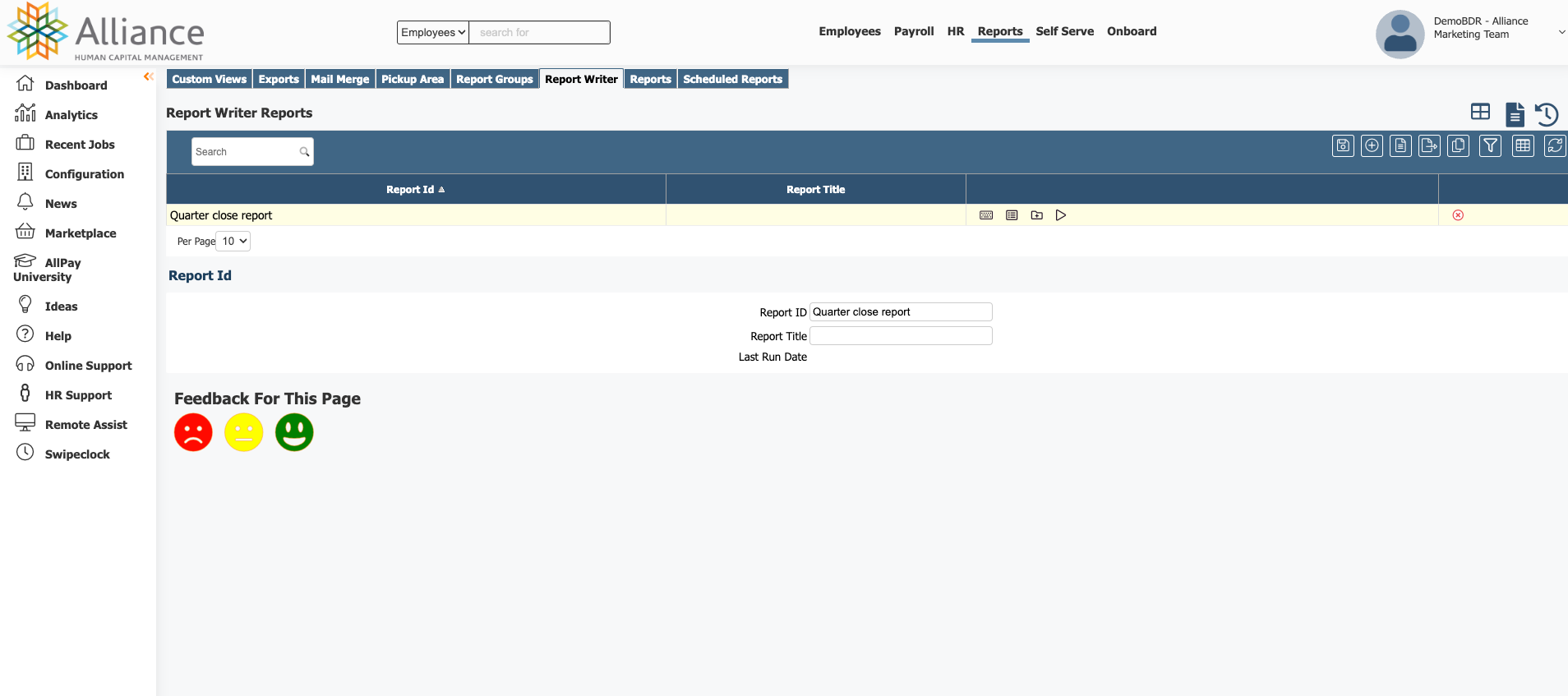Click the list icon for Quarter close report
The height and width of the screenshot is (696, 1568).
coord(1012,215)
